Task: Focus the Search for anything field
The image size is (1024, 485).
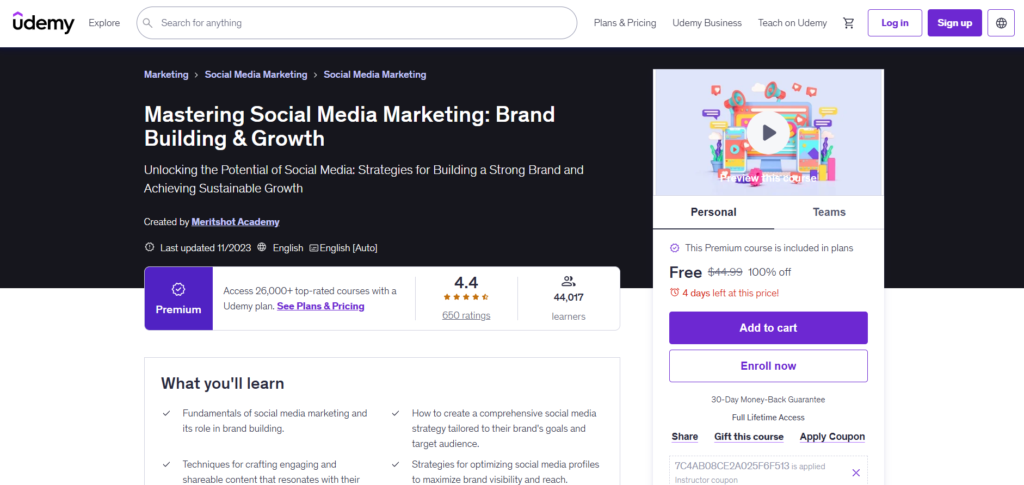Action: [x=357, y=23]
